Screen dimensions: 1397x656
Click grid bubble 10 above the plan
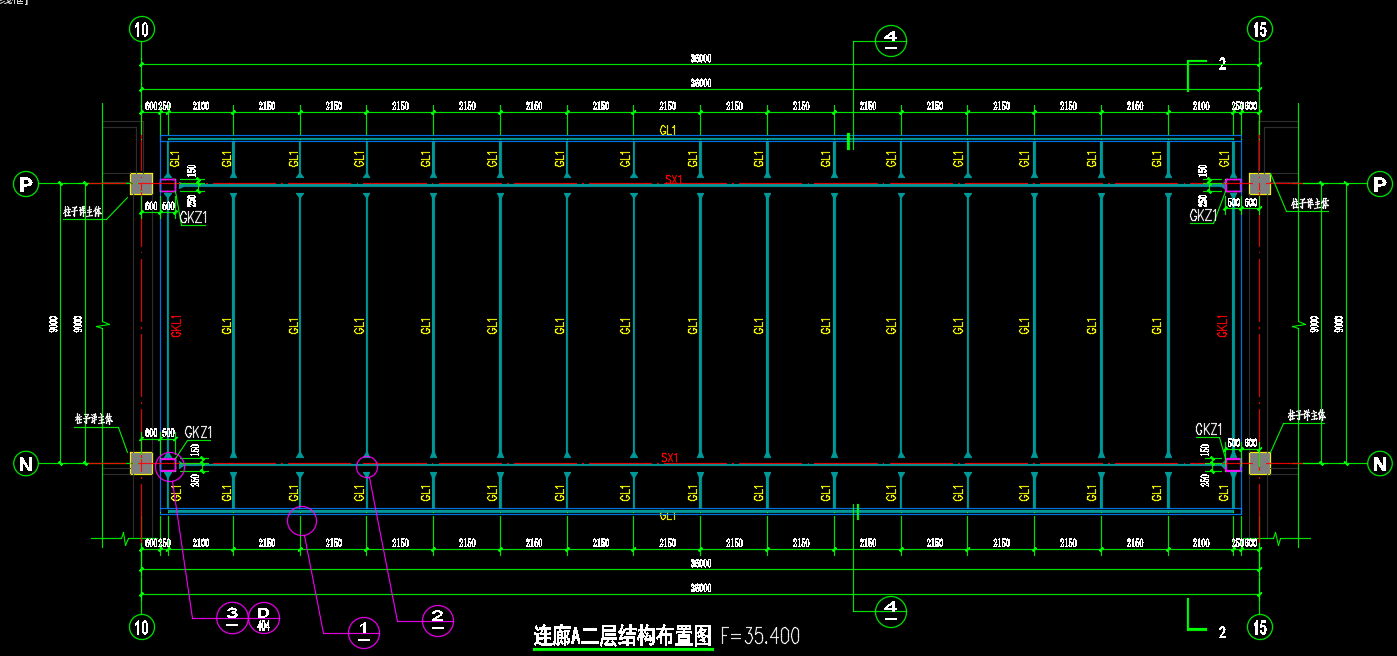click(141, 29)
